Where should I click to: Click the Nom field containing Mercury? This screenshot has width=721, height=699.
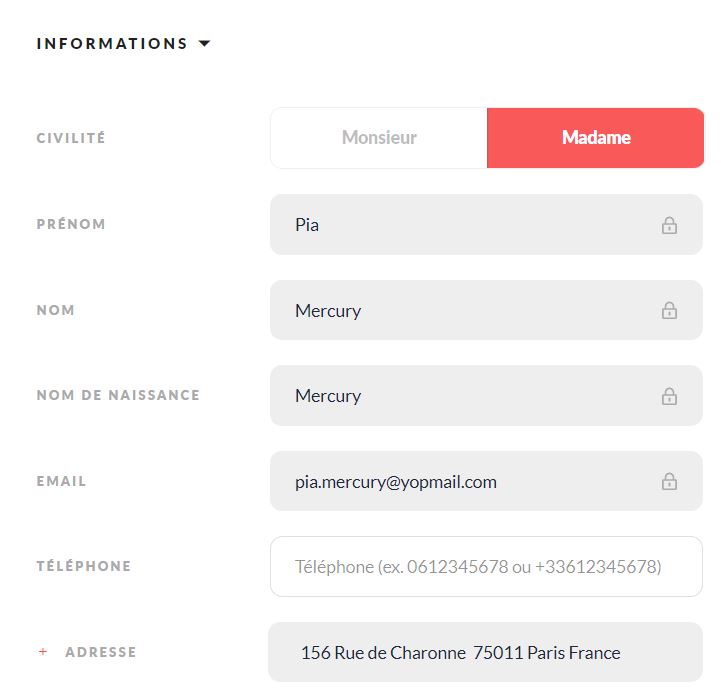(x=486, y=310)
